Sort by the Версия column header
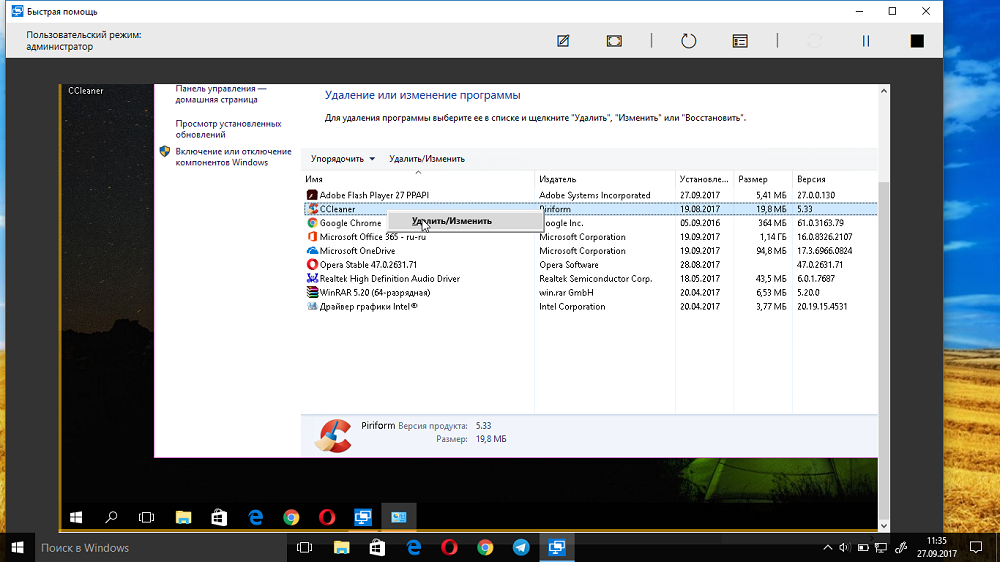Viewport: 1000px width, 562px height. tap(835, 179)
